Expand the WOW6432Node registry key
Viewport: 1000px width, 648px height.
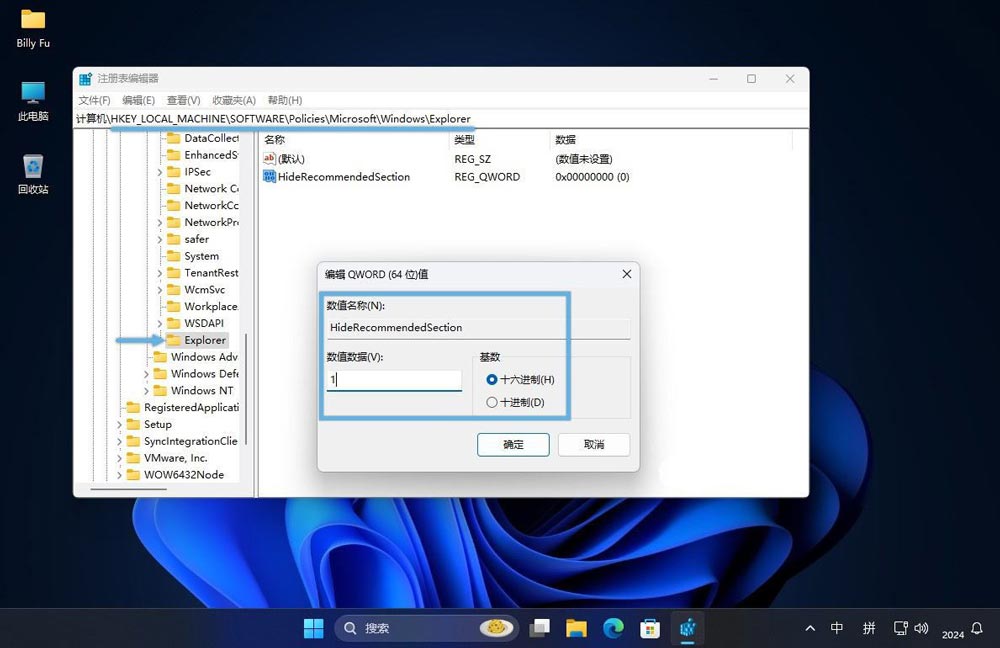(119, 475)
